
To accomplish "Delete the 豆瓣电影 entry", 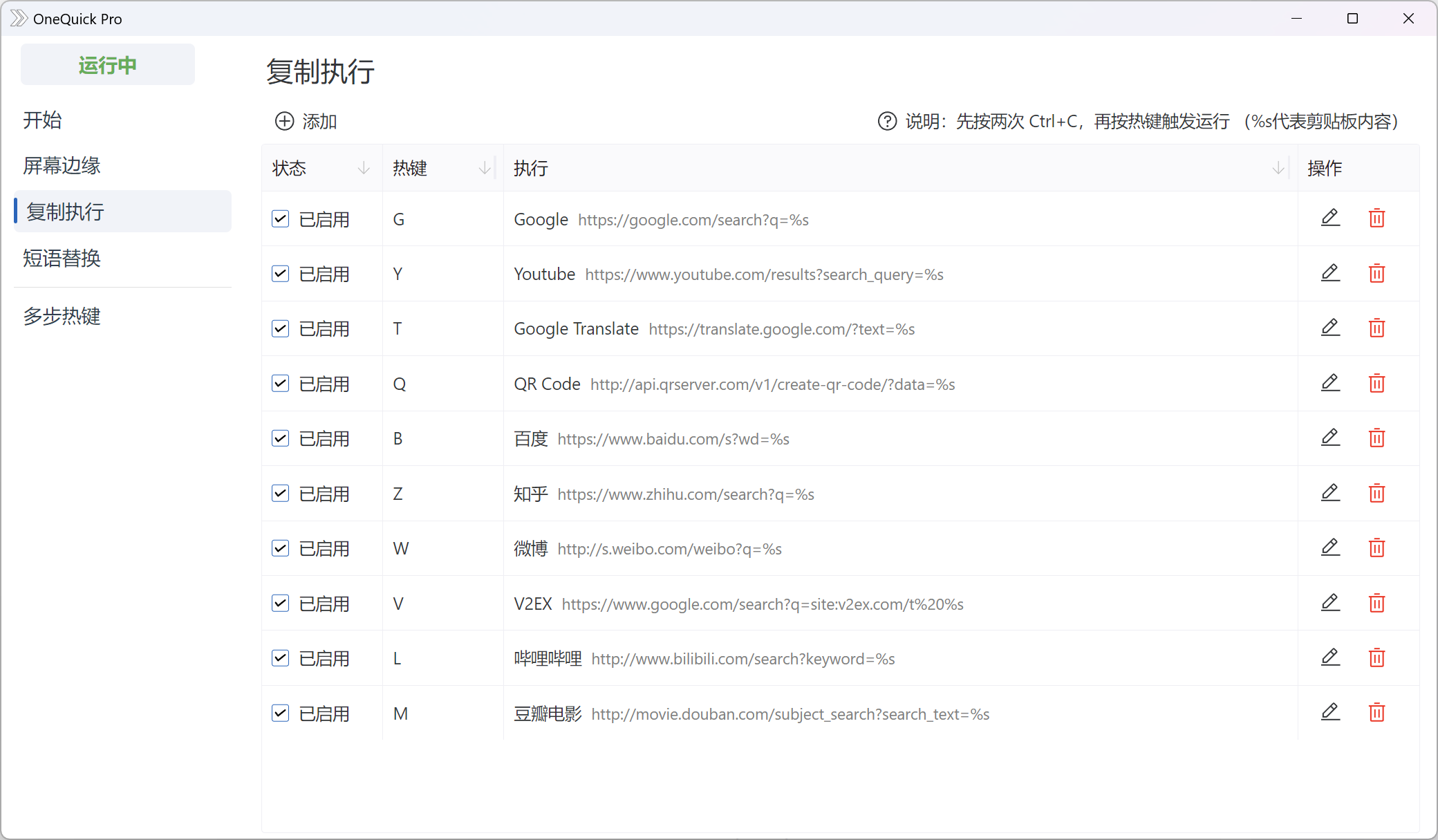I will (x=1376, y=713).
